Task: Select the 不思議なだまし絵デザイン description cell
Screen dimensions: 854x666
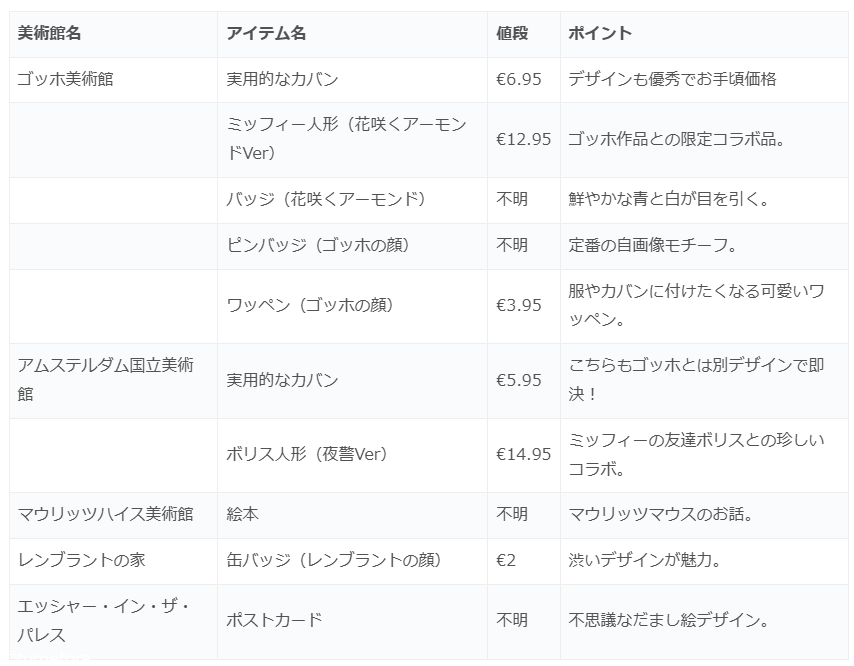Action: [x=667, y=620]
